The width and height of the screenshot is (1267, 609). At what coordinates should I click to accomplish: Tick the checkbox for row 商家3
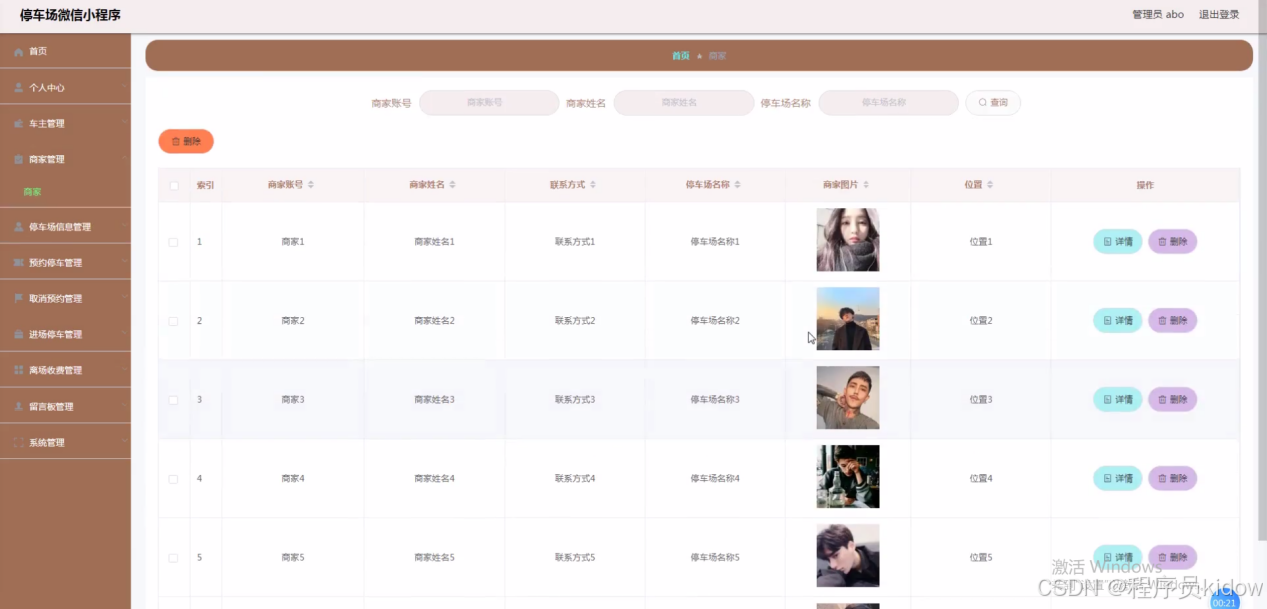pos(173,400)
